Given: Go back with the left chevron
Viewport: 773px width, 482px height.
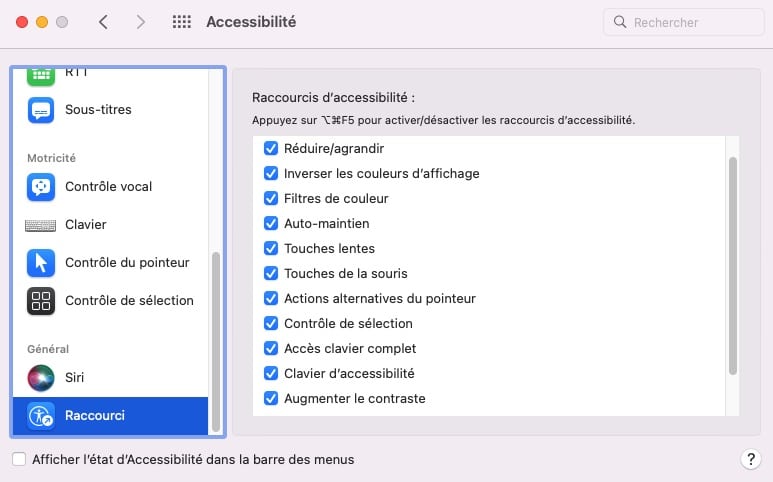Looking at the screenshot, I should [x=103, y=22].
